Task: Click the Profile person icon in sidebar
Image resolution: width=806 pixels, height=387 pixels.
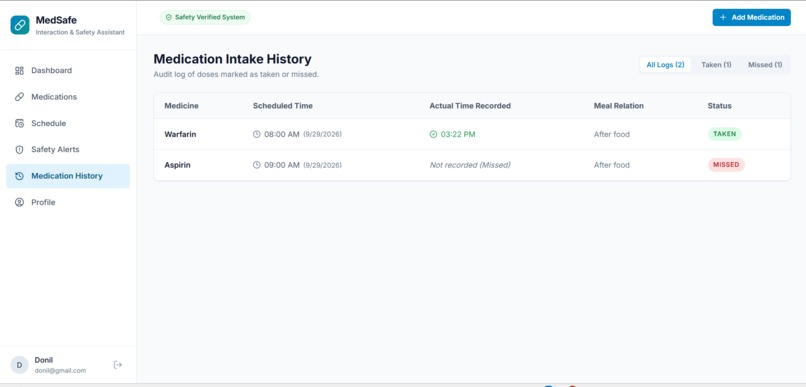Action: click(19, 202)
